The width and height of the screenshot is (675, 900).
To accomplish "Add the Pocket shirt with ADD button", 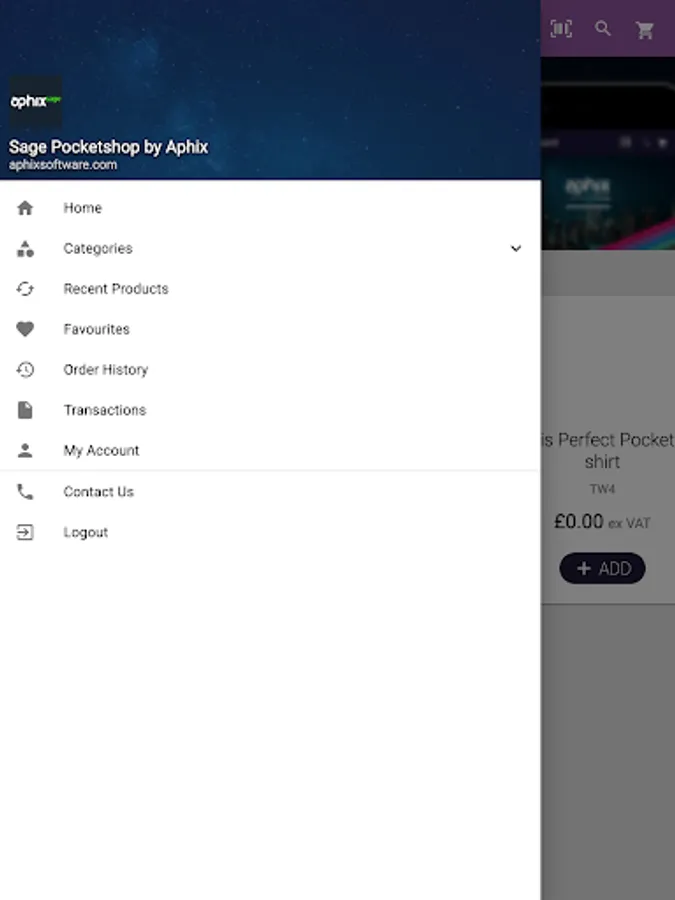I will (602, 568).
